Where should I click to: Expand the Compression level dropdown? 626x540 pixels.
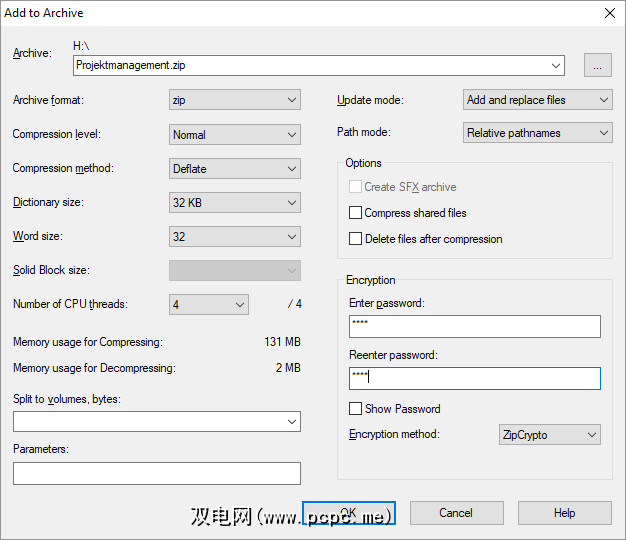click(235, 134)
